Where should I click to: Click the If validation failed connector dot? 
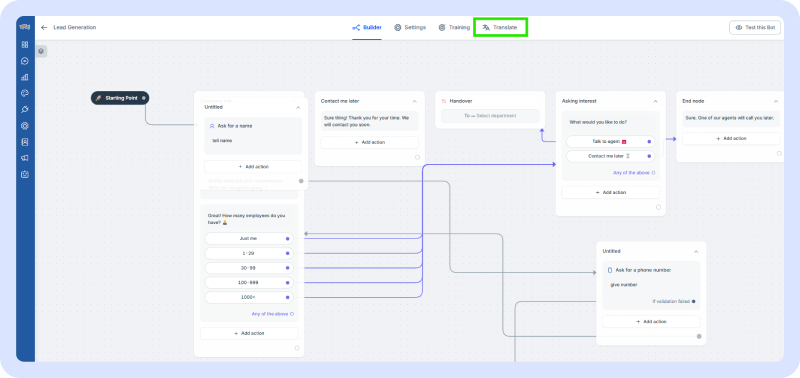pyautogui.click(x=693, y=301)
